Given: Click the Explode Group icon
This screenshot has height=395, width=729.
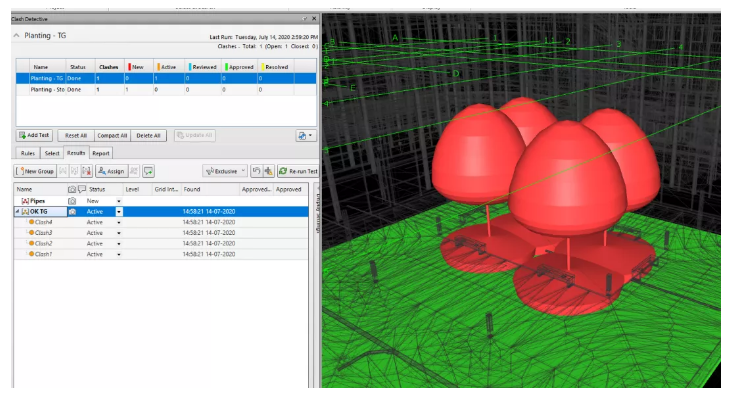Looking at the screenshot, I should [x=87, y=171].
